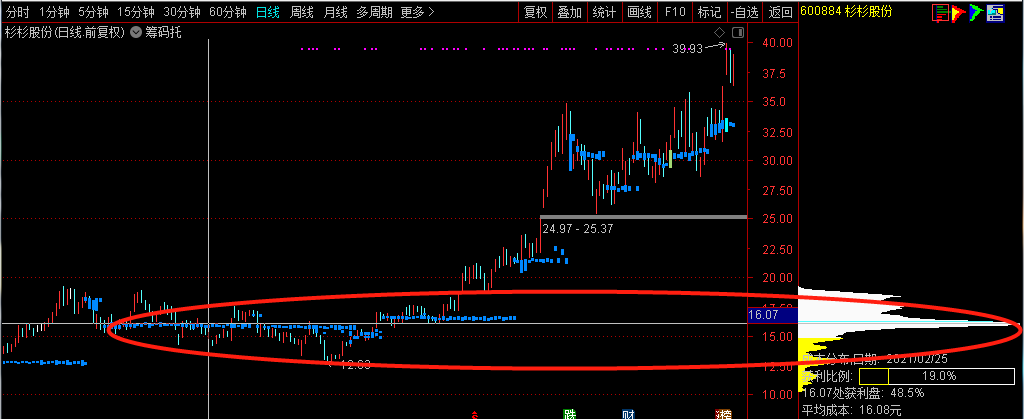Image resolution: width=1024 pixels, height=419 pixels.
Task: Remove stock via -自选 button
Action: pyautogui.click(x=745, y=12)
